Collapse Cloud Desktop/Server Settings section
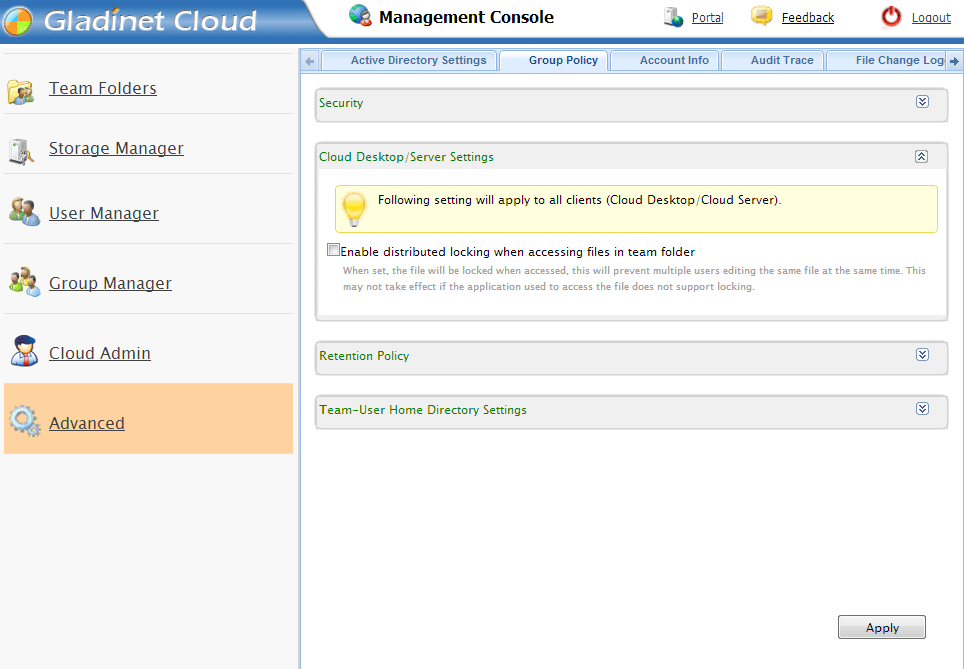This screenshot has width=964, height=669. coord(921,156)
